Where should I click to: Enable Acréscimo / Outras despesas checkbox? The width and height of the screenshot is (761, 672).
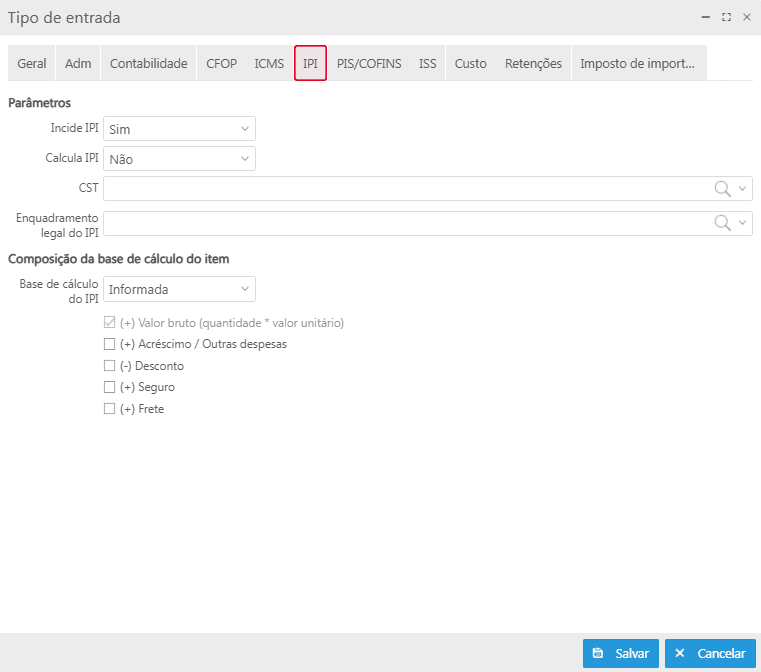[x=110, y=344]
